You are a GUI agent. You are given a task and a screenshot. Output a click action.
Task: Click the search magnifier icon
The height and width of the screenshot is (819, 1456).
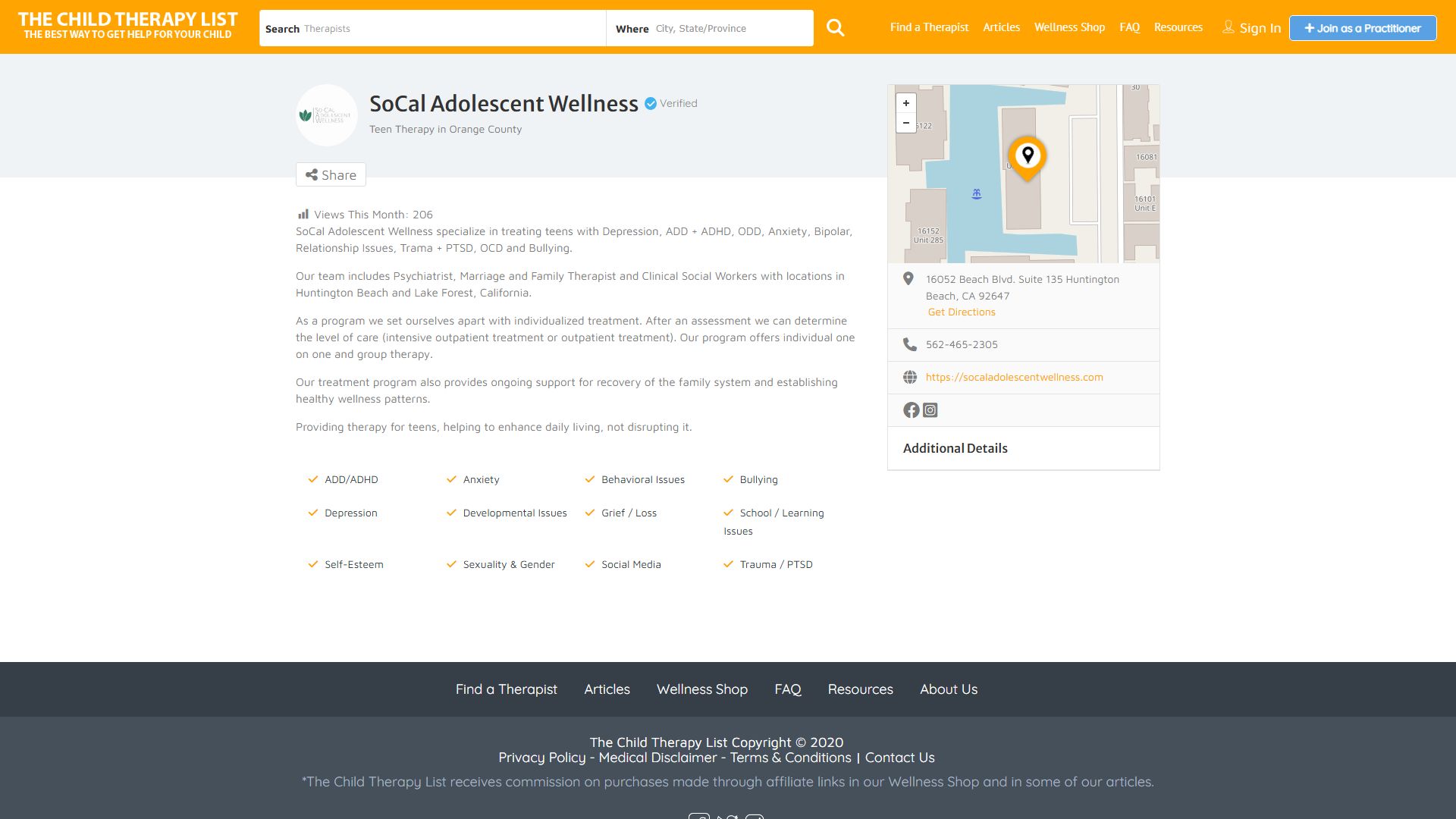click(x=835, y=28)
